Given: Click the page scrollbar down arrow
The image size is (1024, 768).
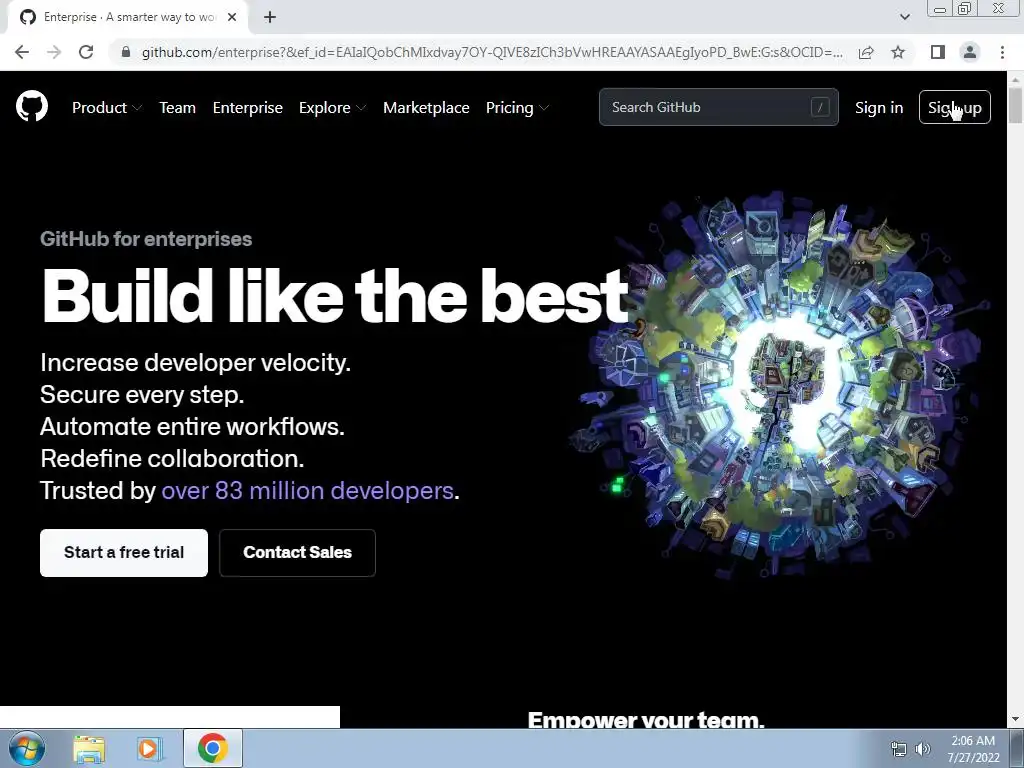Looking at the screenshot, I should (1016, 719).
